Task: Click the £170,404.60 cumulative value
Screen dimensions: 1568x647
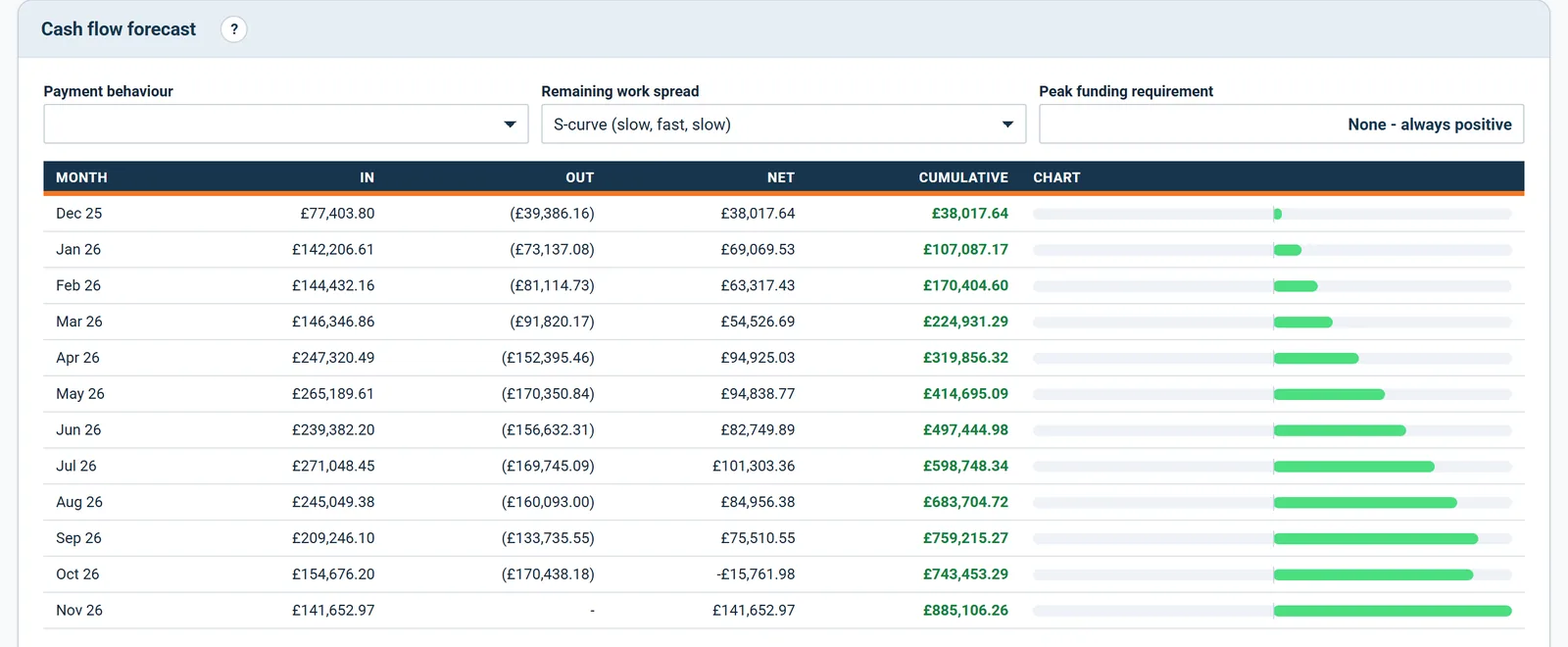Action: click(x=965, y=286)
